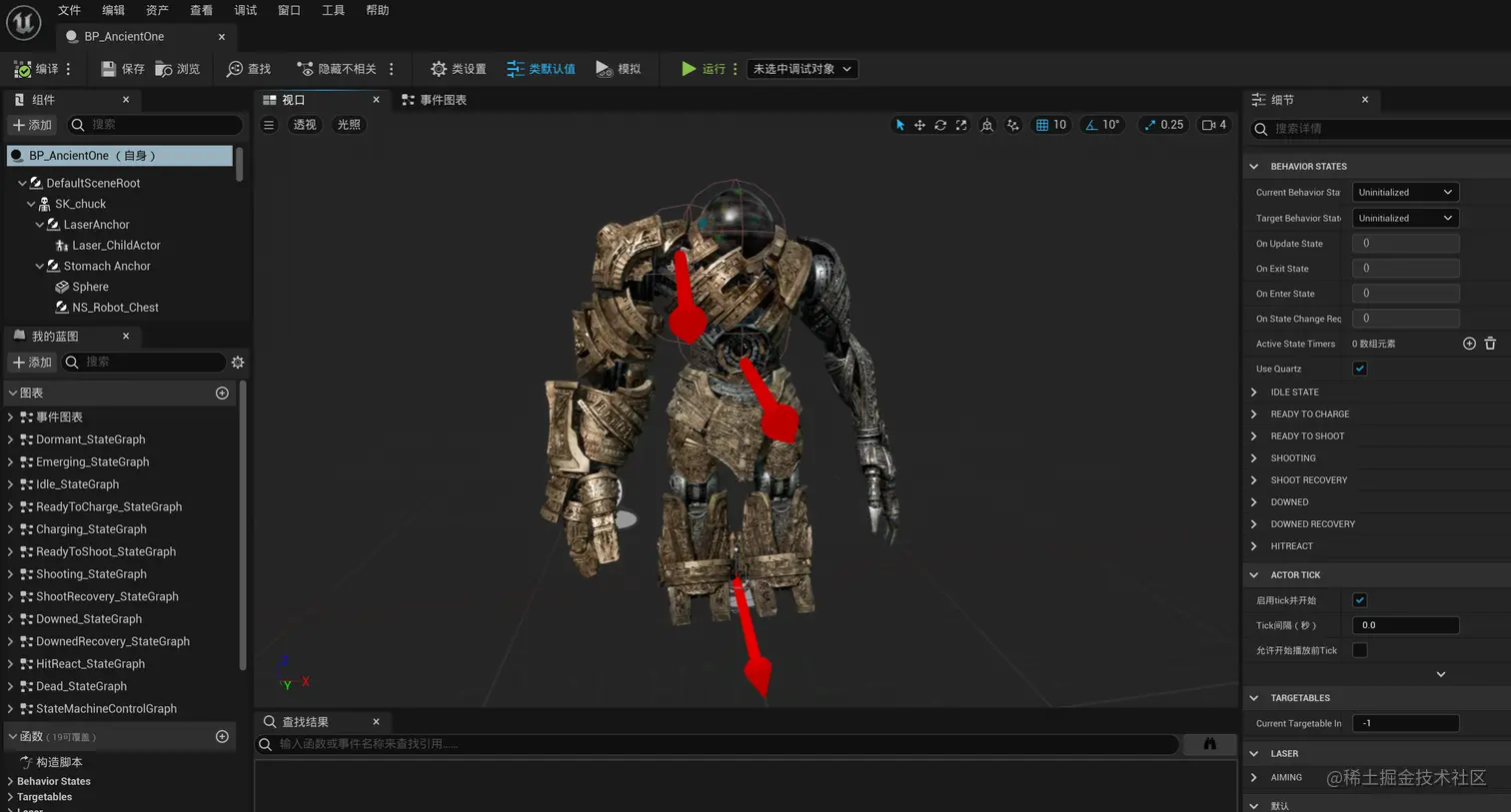Open the viewport hamburger options menu
This screenshot has width=1511, height=812.
269,125
